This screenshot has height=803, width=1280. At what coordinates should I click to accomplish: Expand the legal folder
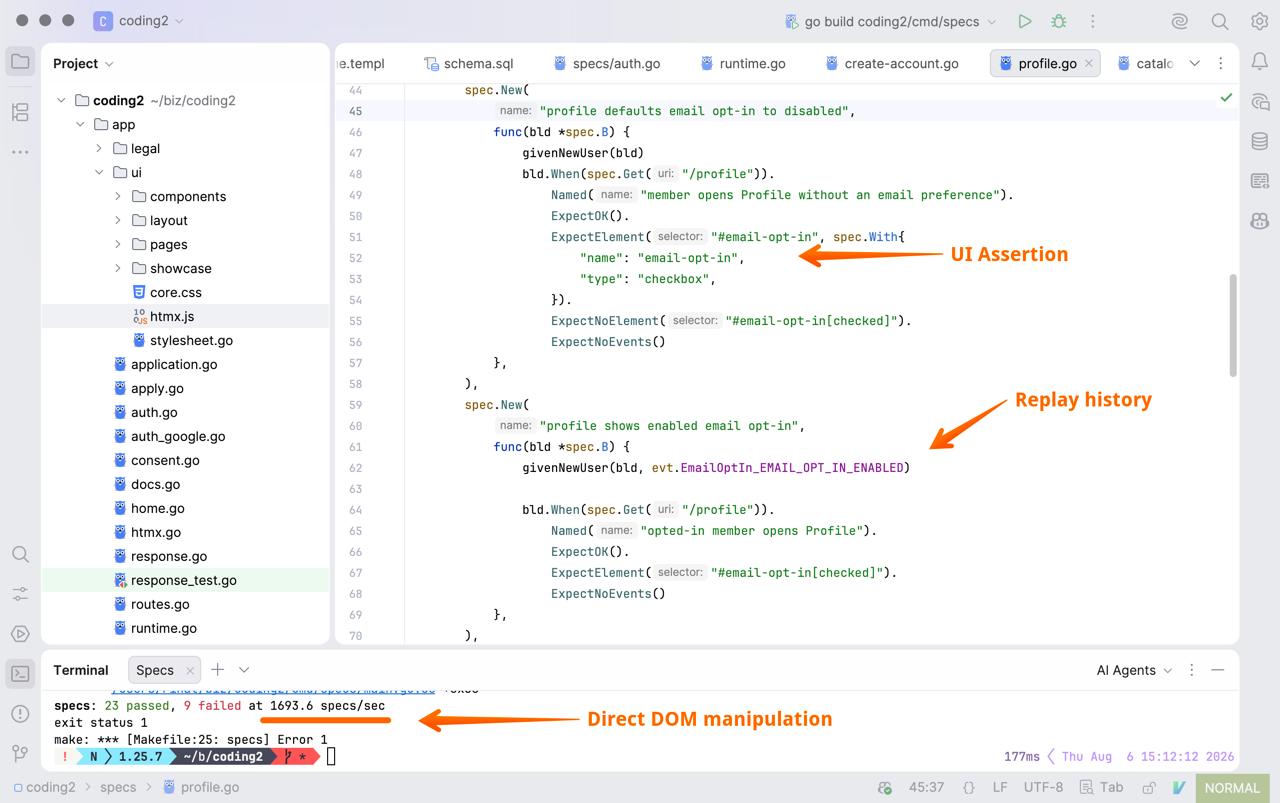[99, 148]
